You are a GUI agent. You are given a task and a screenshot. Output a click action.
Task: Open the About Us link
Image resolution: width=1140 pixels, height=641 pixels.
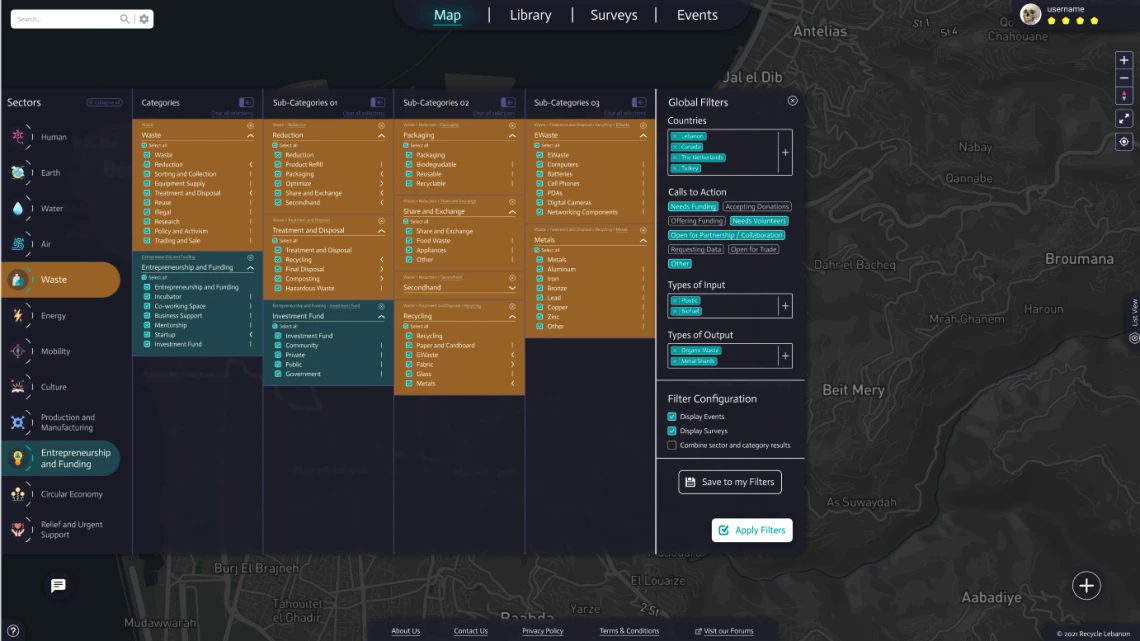(406, 631)
